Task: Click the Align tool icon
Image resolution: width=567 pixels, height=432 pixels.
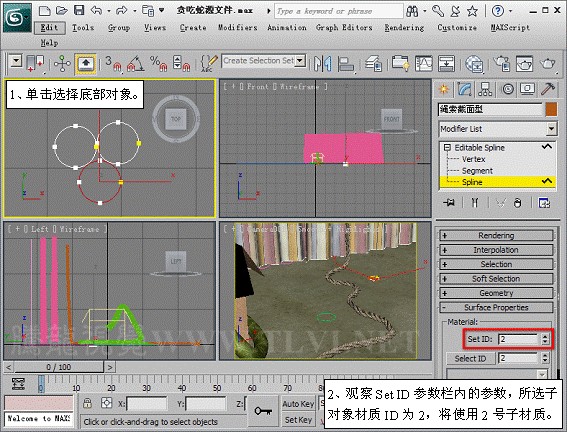Action: click(346, 64)
